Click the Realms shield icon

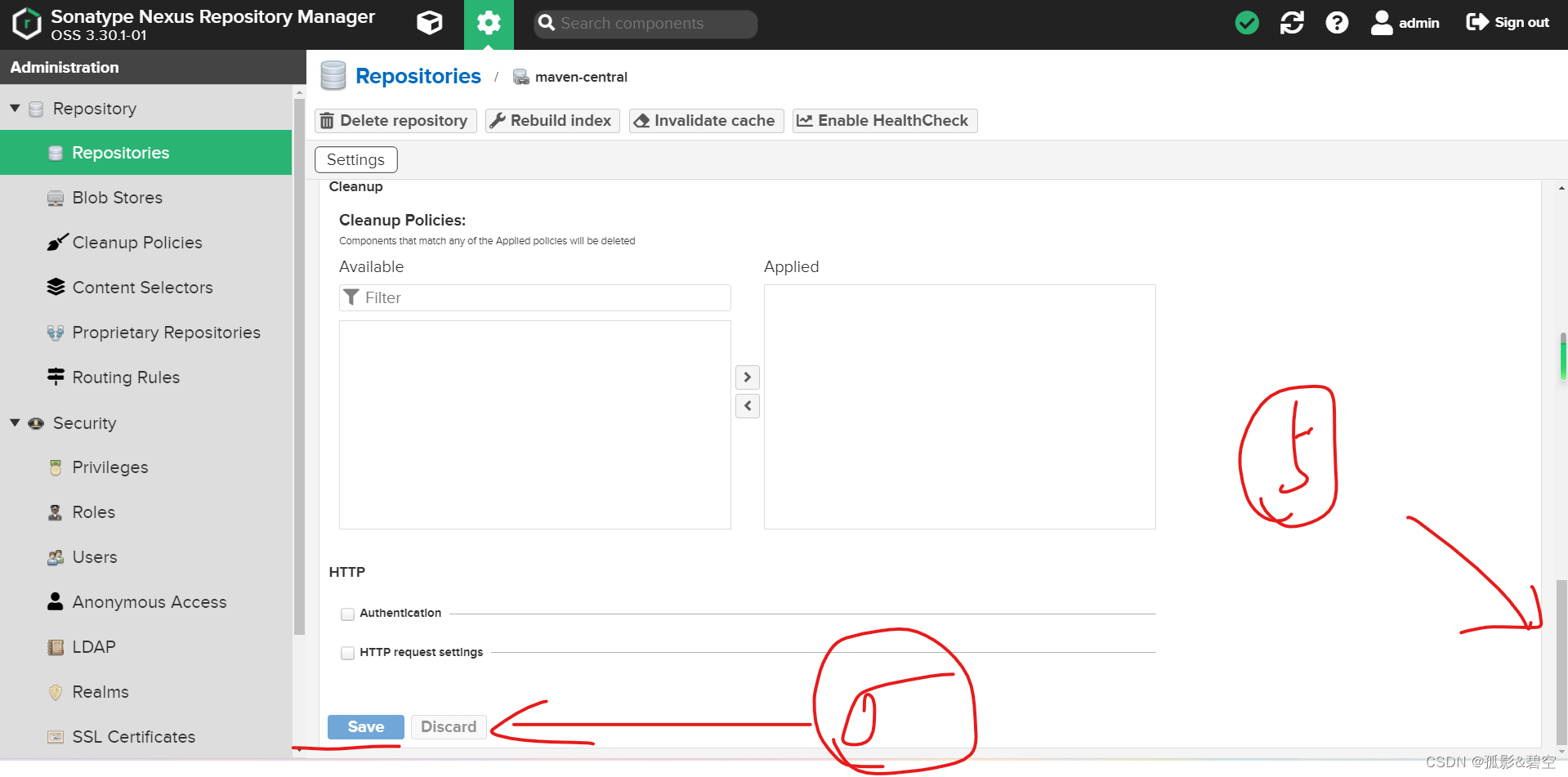click(x=56, y=692)
